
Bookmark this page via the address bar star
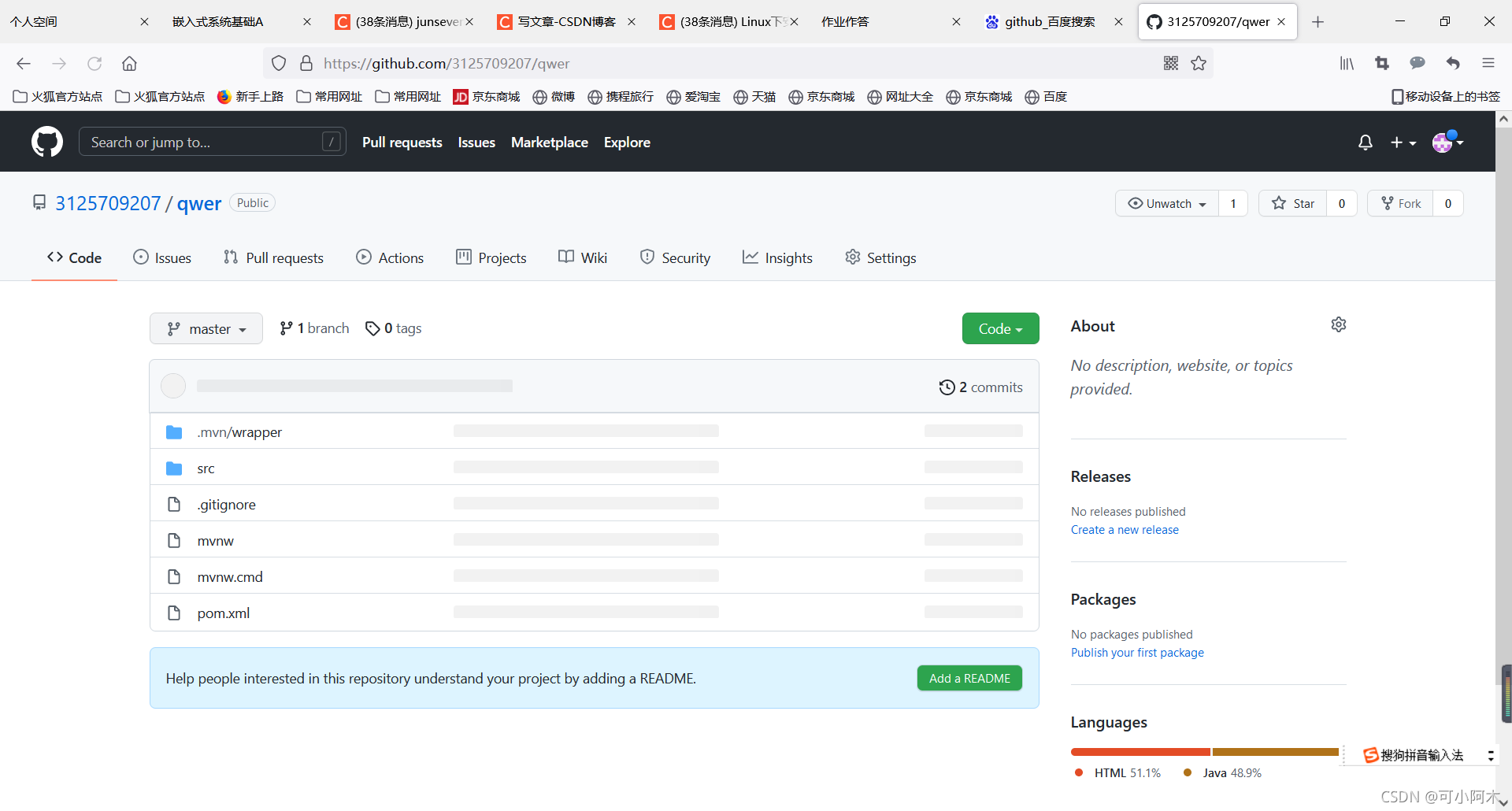(1199, 63)
